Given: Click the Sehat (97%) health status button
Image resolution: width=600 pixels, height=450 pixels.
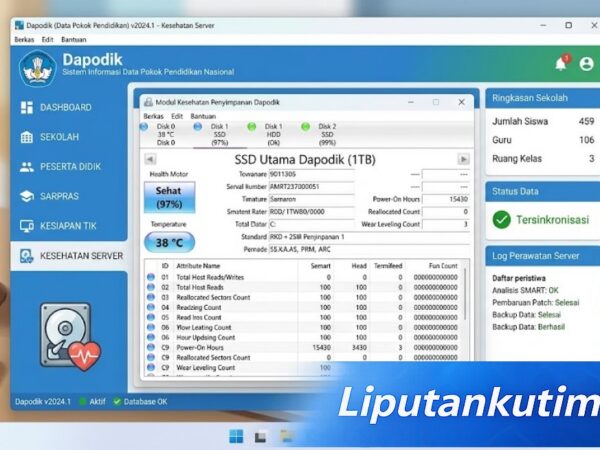Looking at the screenshot, I should pos(169,197).
